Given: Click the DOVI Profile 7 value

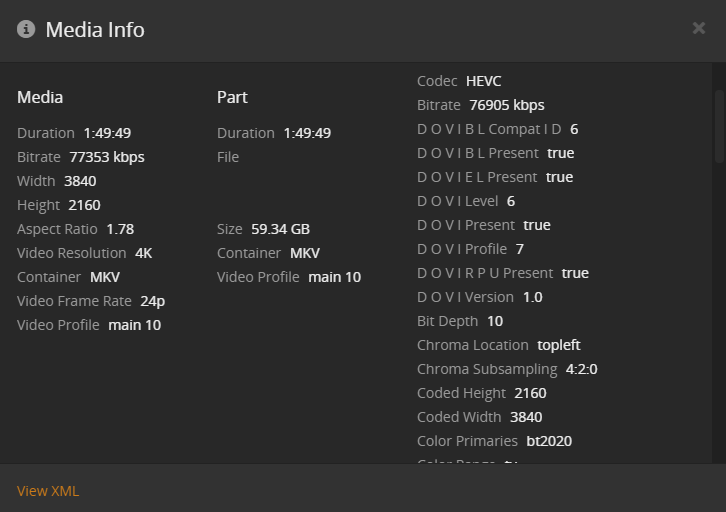Looking at the screenshot, I should [x=519, y=249].
